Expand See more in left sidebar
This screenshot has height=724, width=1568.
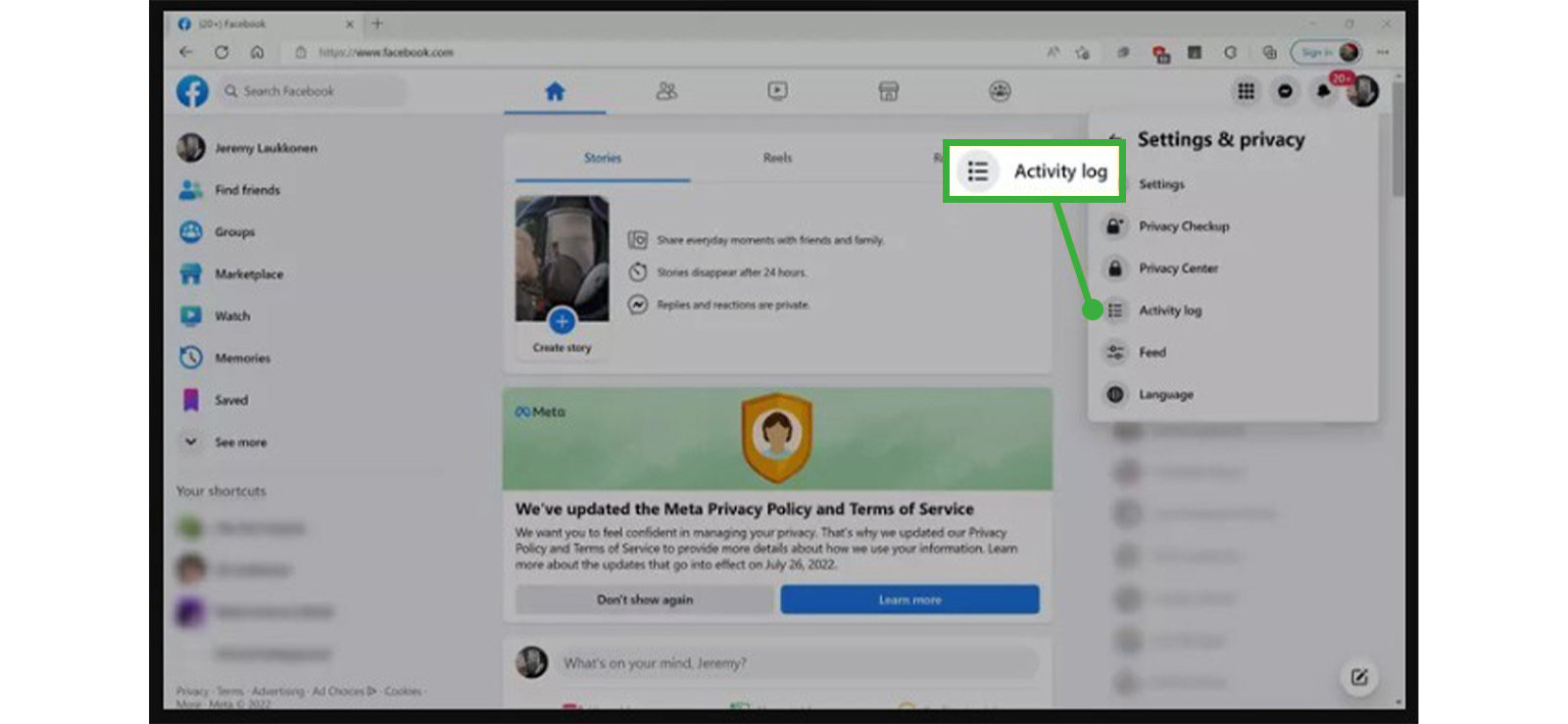click(x=240, y=442)
